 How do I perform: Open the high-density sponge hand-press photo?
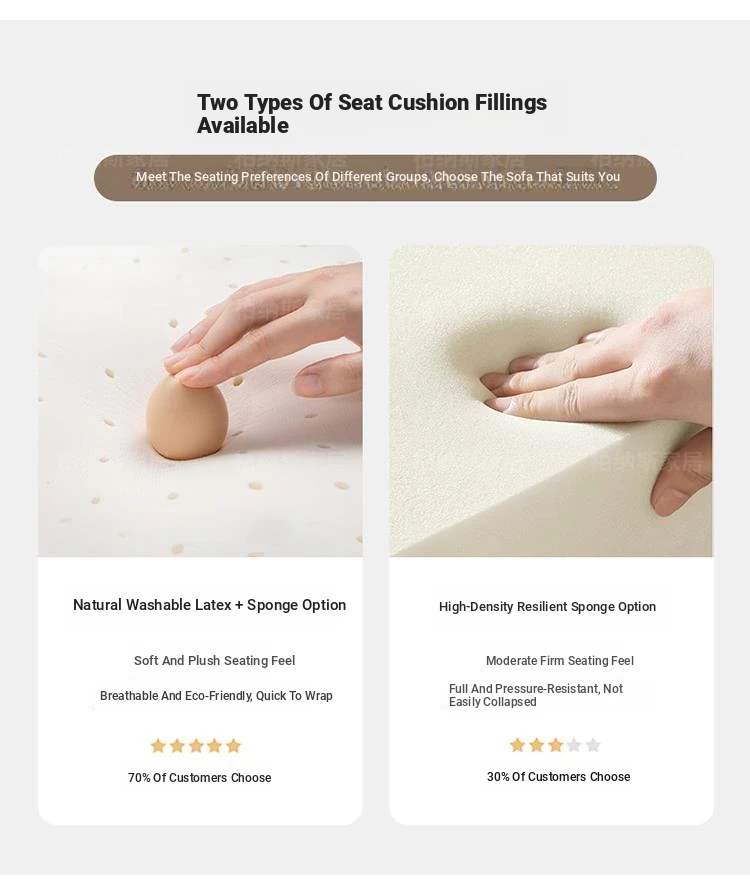click(551, 401)
